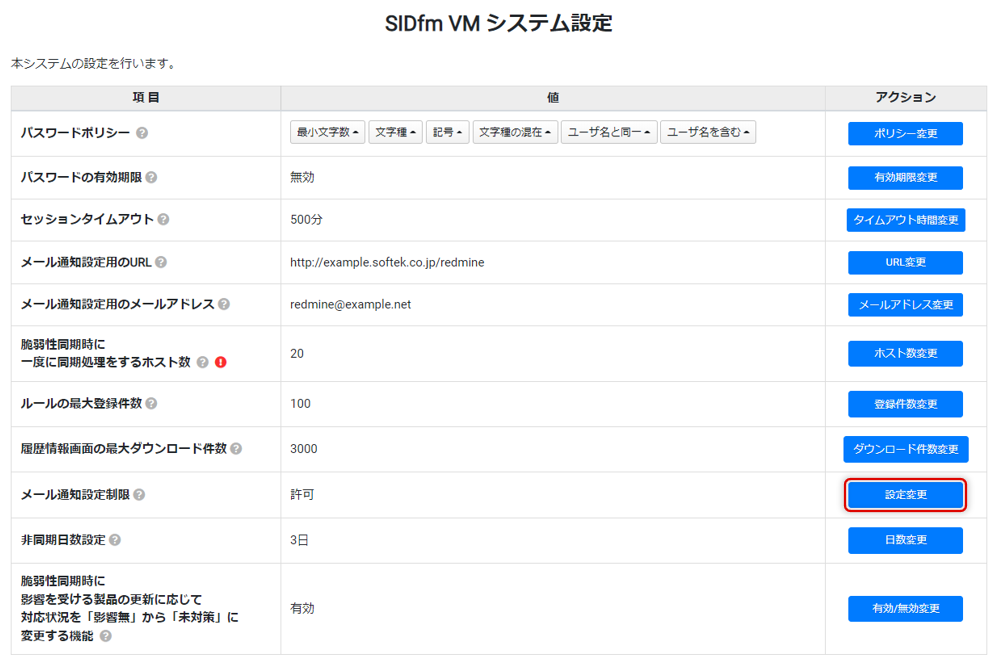Click the メールアドレス変更 button
1000x669 pixels.
(x=905, y=304)
